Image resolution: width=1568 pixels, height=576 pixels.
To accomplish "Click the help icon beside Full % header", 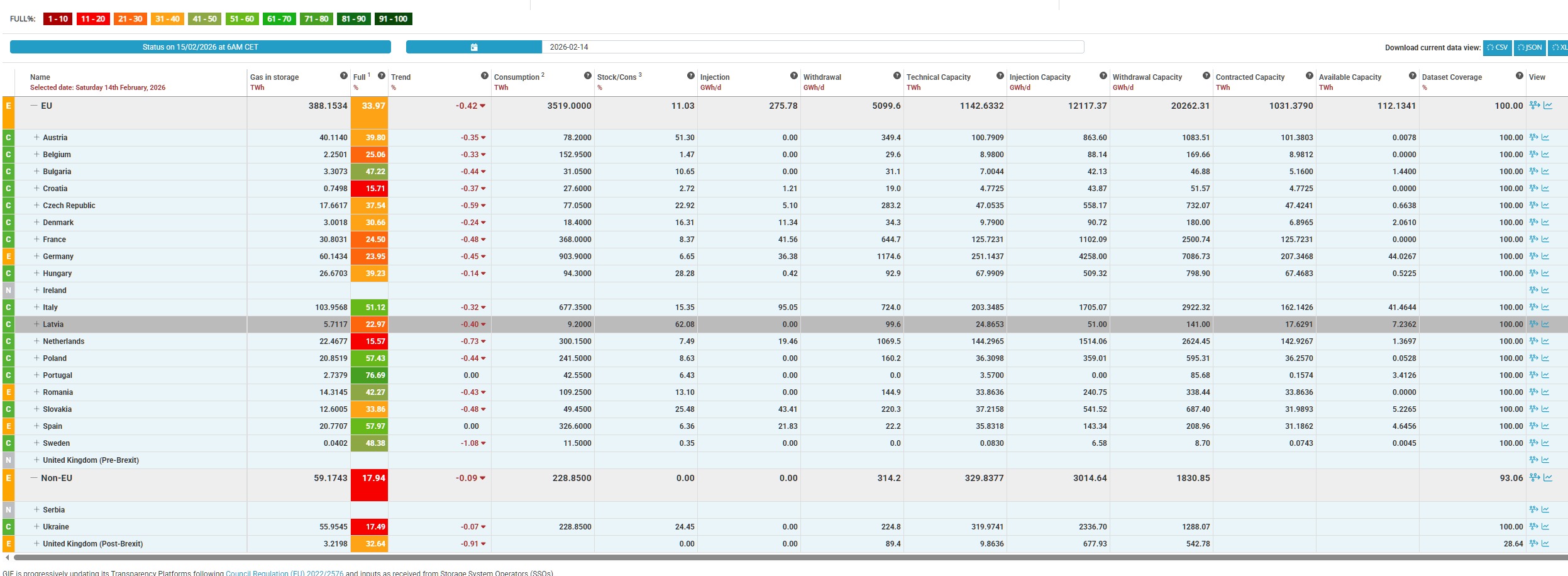I will point(382,75).
